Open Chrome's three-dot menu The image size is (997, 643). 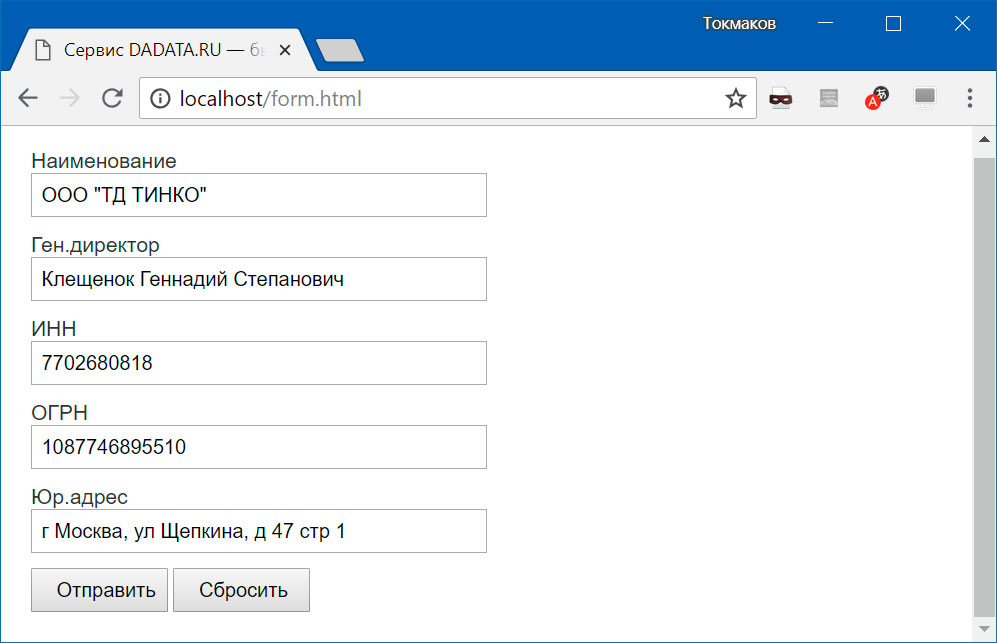(x=969, y=98)
